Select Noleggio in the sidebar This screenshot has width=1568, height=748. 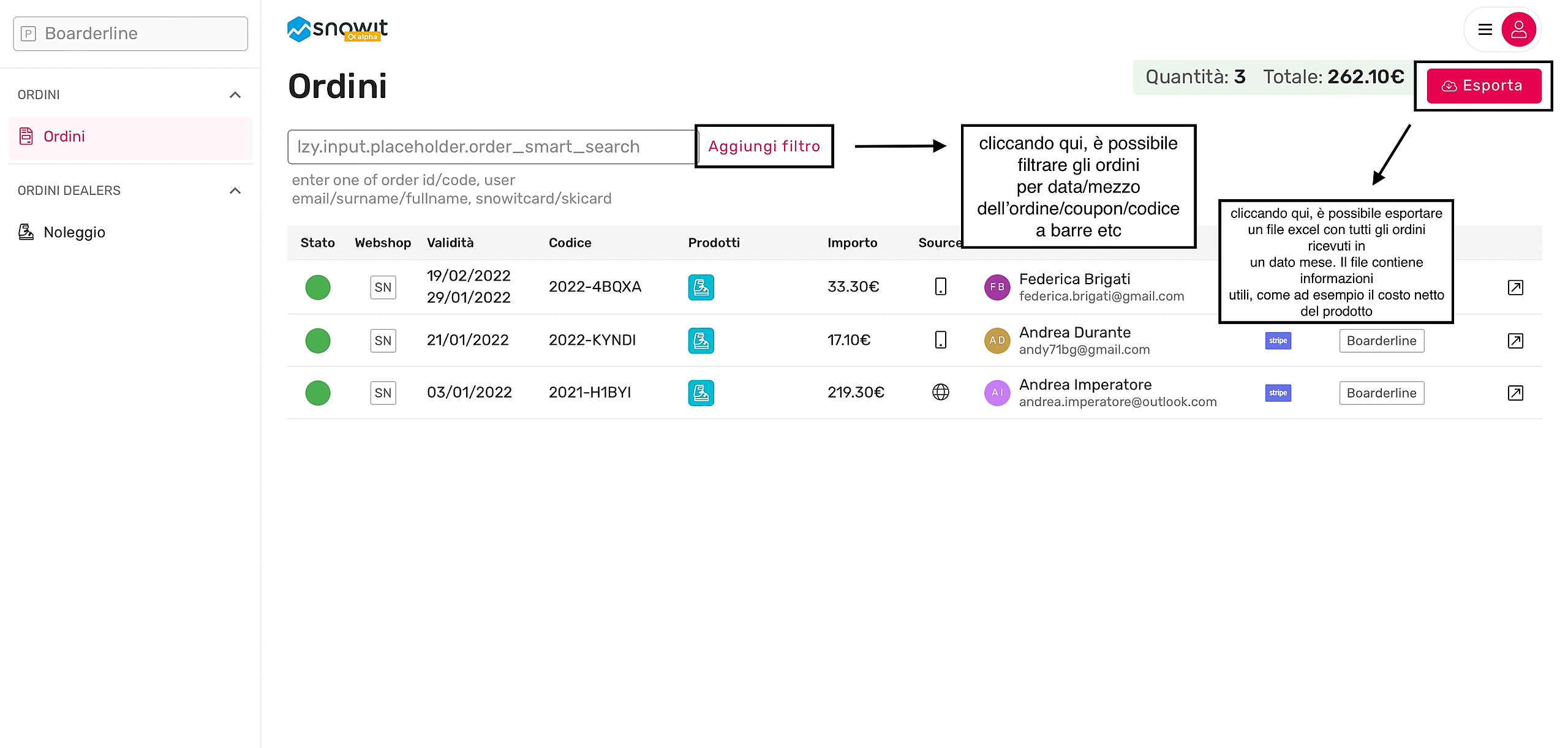point(74,232)
